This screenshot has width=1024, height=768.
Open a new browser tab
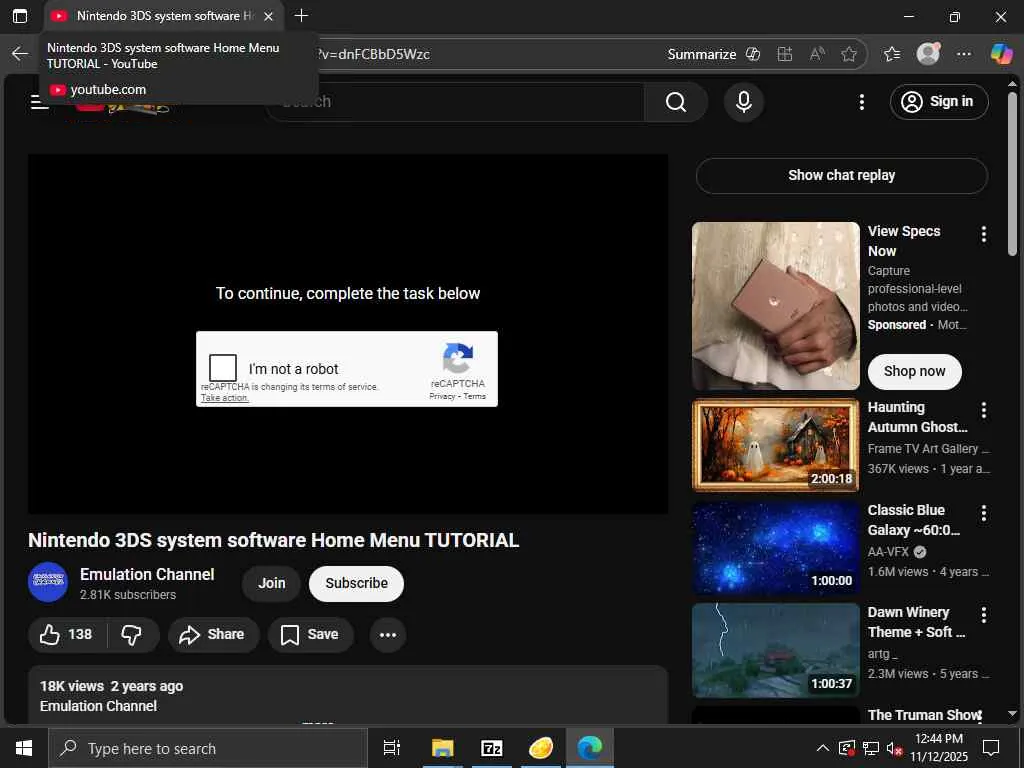point(301,16)
